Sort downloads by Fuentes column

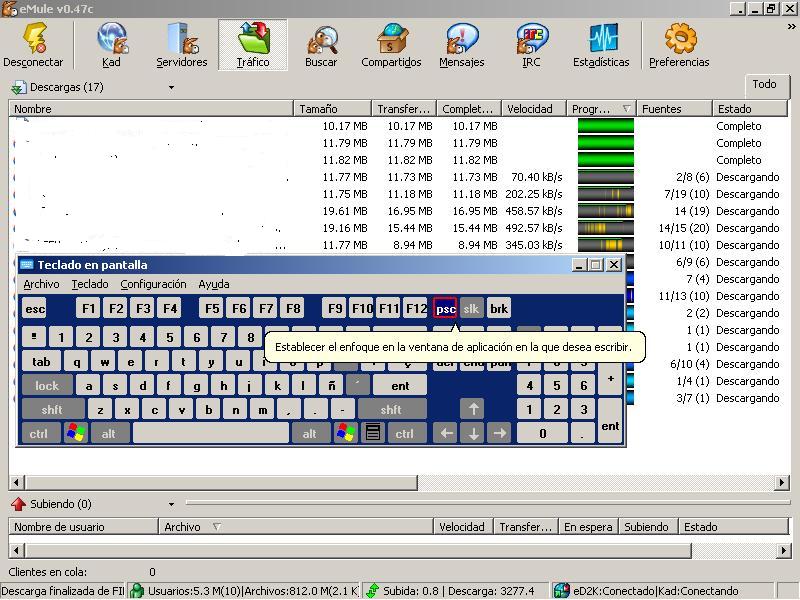tap(674, 109)
